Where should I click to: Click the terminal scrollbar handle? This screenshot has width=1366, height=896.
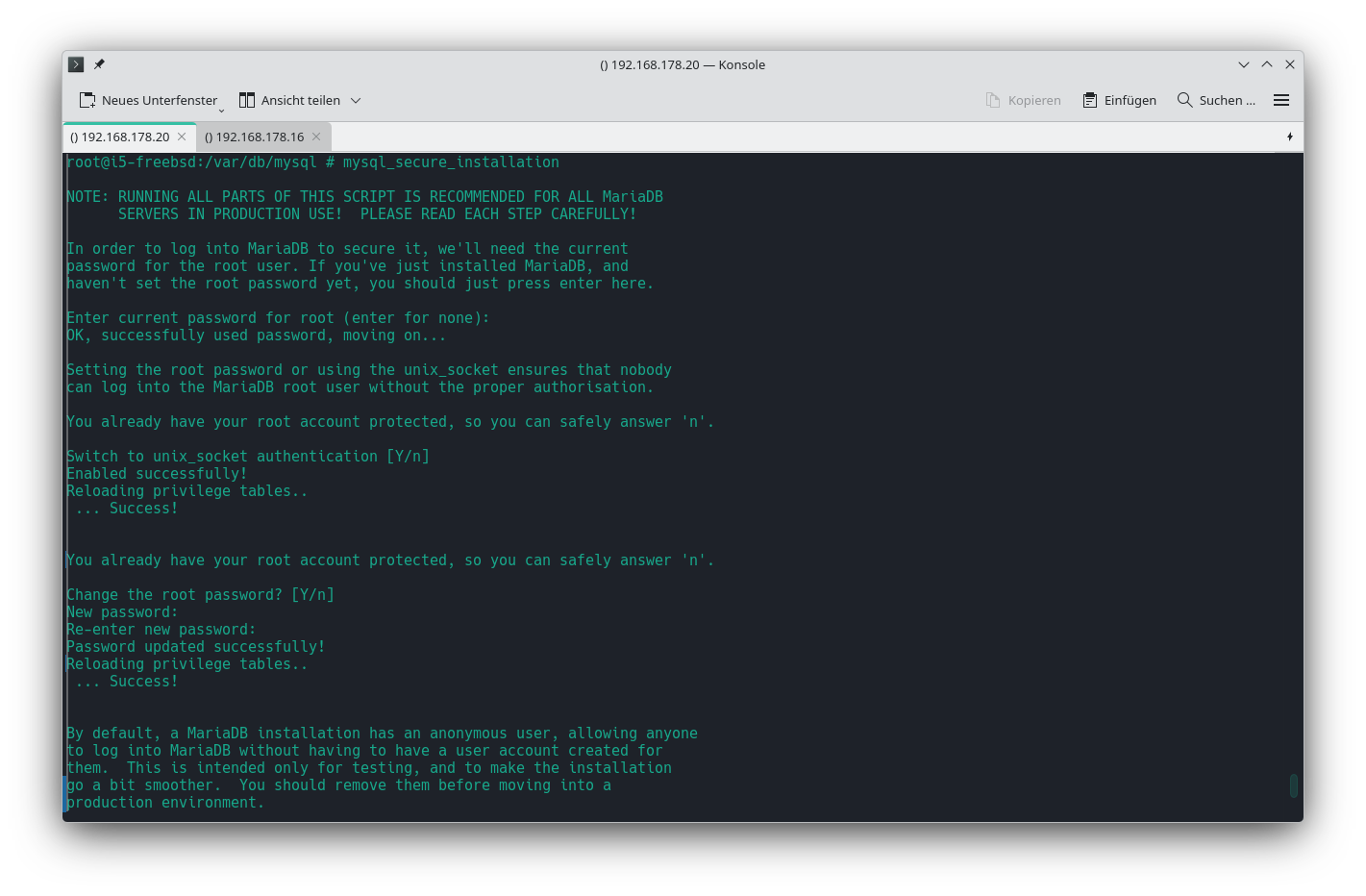coord(1294,785)
